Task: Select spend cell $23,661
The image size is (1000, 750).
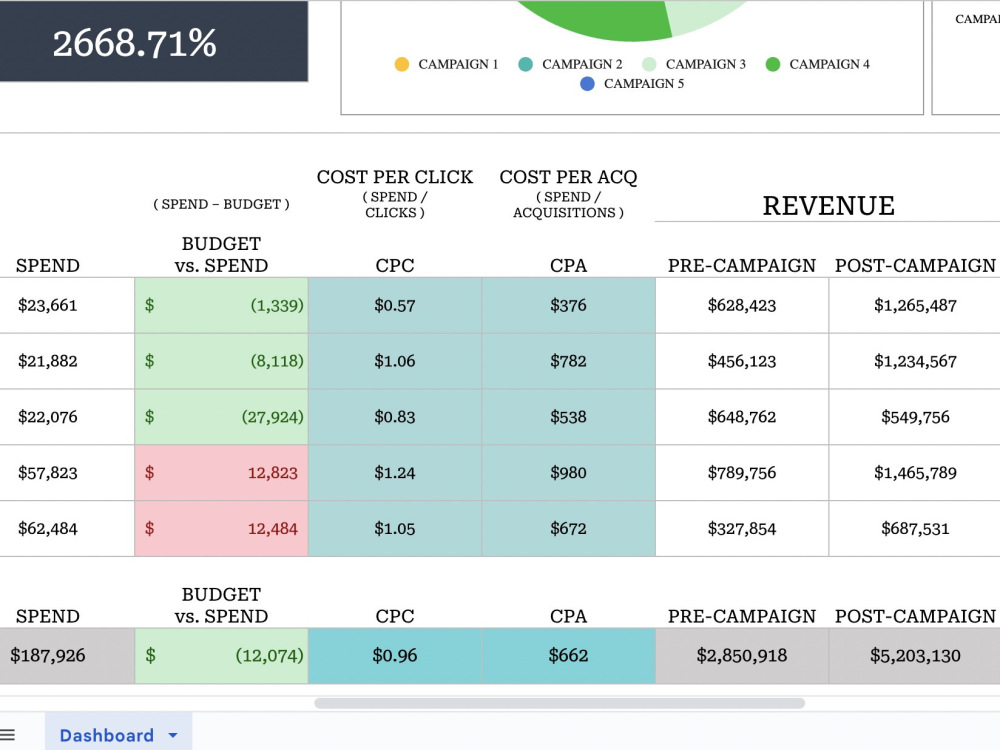Action: [67, 305]
